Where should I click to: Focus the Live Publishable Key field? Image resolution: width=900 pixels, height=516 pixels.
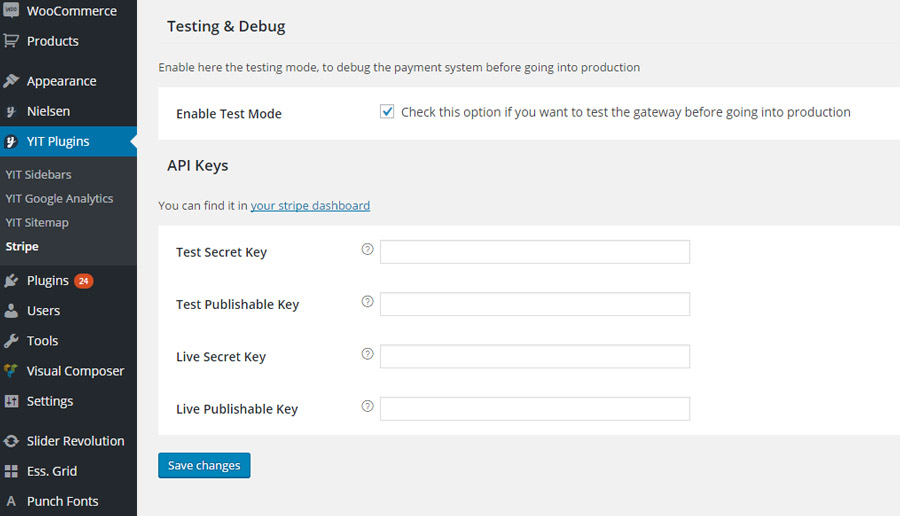click(535, 409)
